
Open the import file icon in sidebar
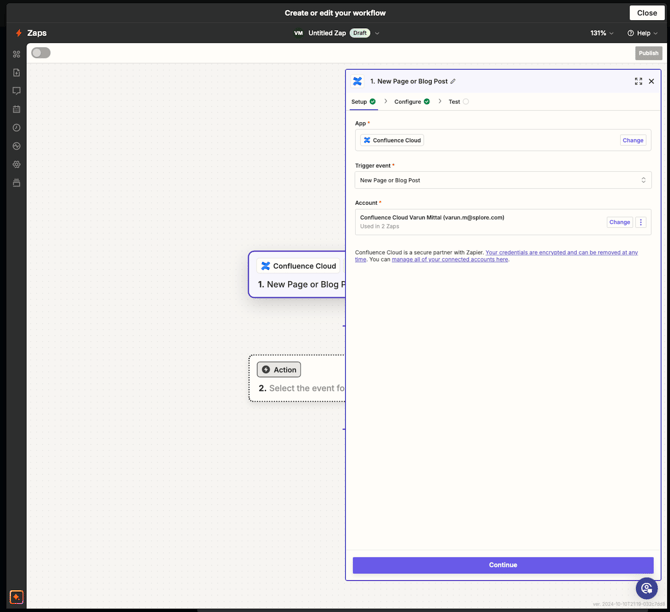(x=16, y=73)
